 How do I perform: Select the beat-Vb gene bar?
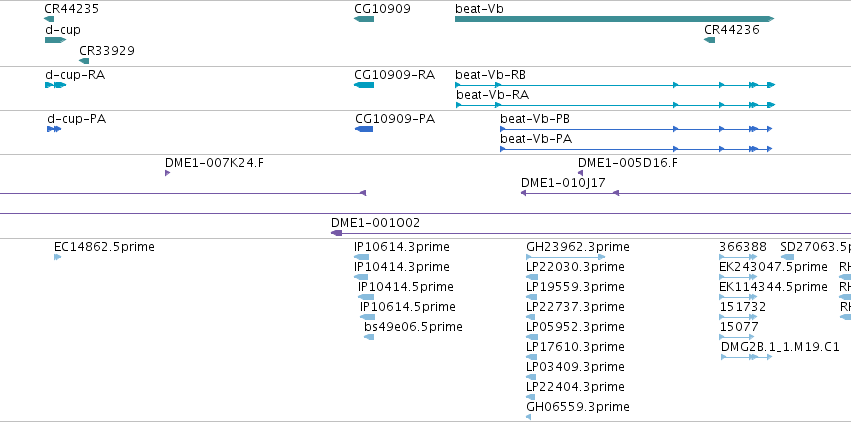(614, 19)
